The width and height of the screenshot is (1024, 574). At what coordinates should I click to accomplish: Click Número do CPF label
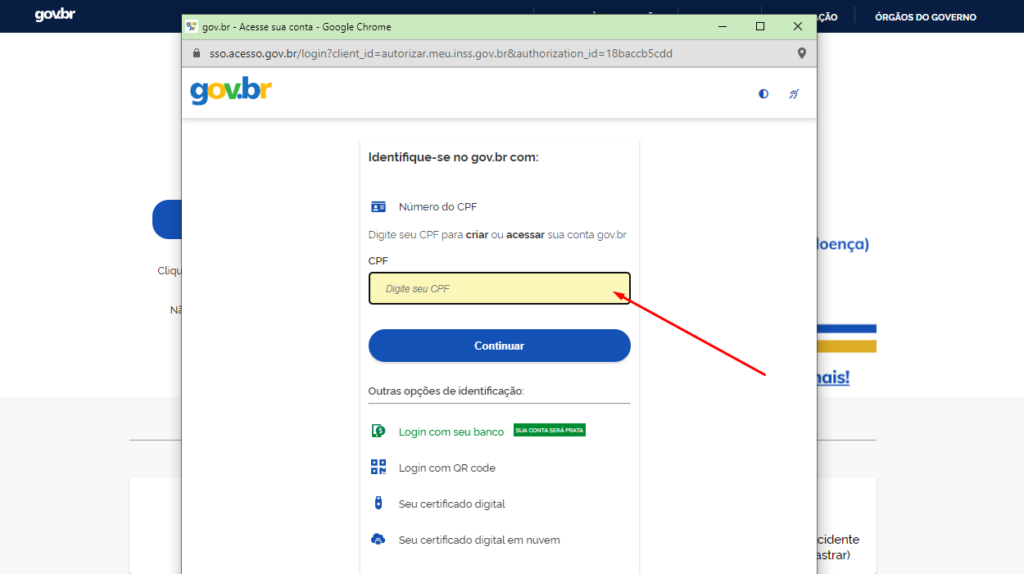click(x=438, y=207)
